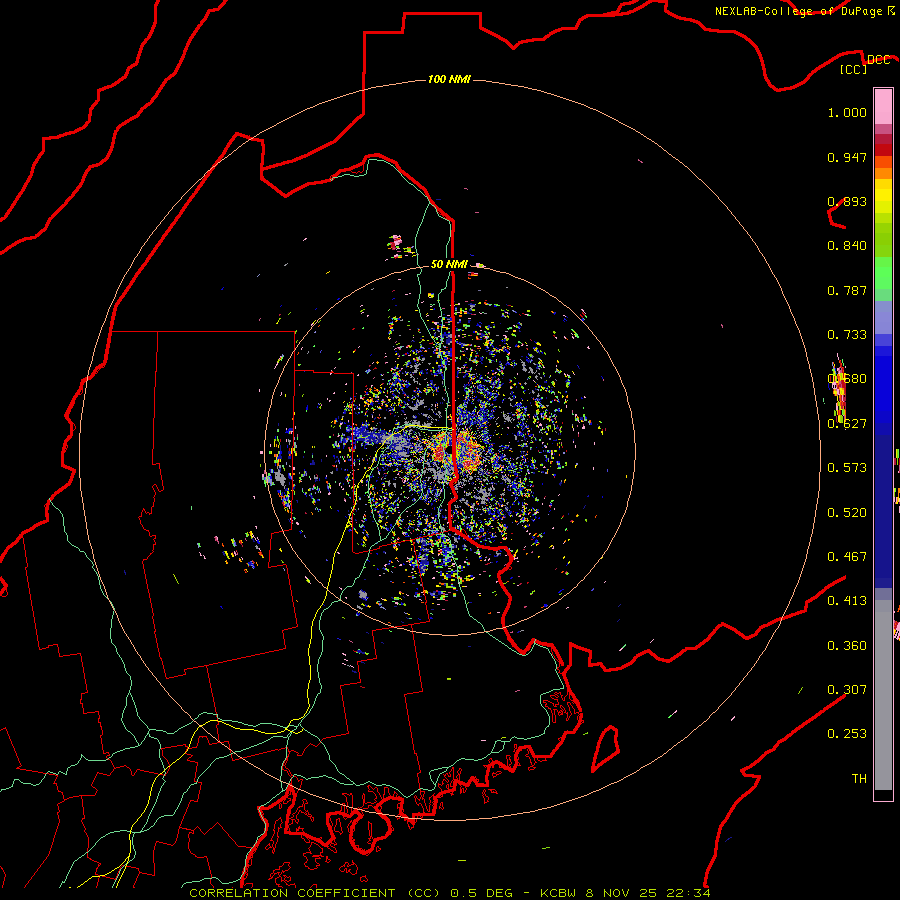900x900 pixels.
Task: Click the 0.893 legend value
Action: [x=847, y=201]
